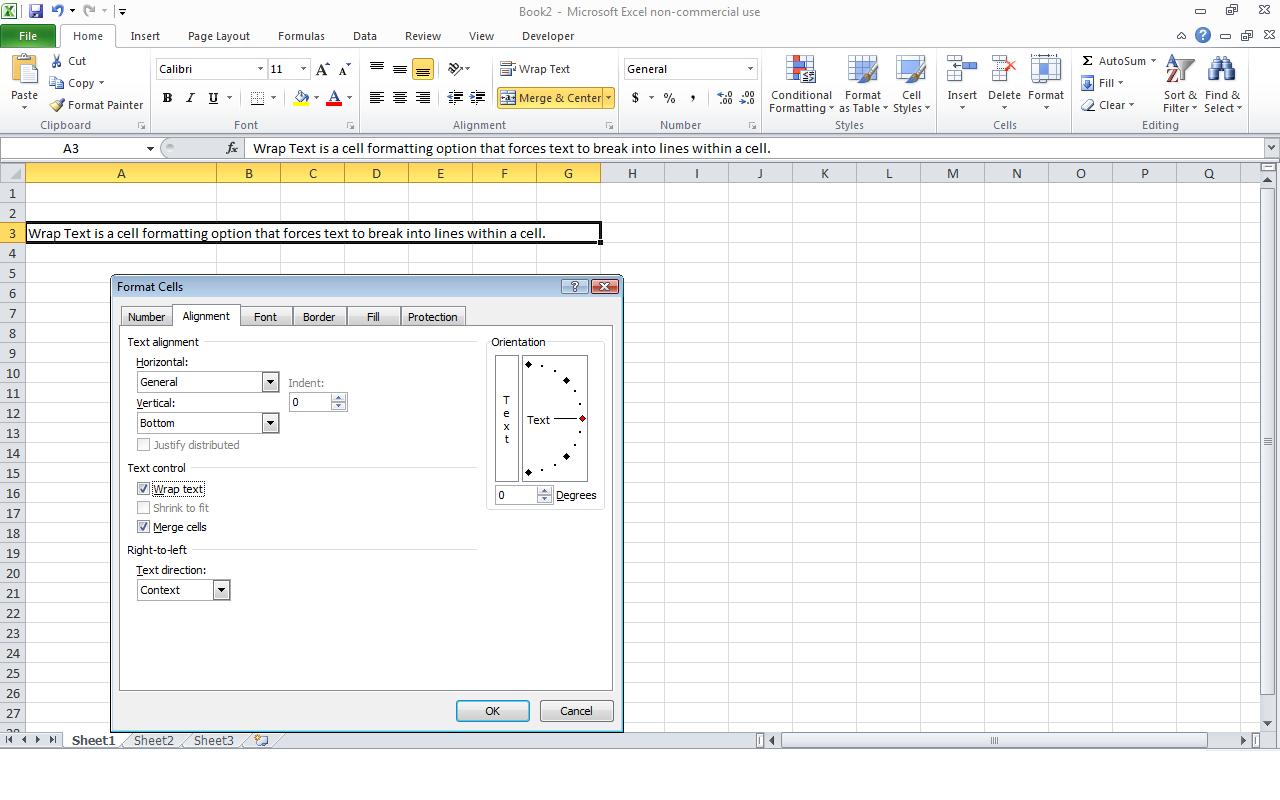This screenshot has width=1280, height=800.
Task: Select the Italic formatting icon
Action: (189, 98)
